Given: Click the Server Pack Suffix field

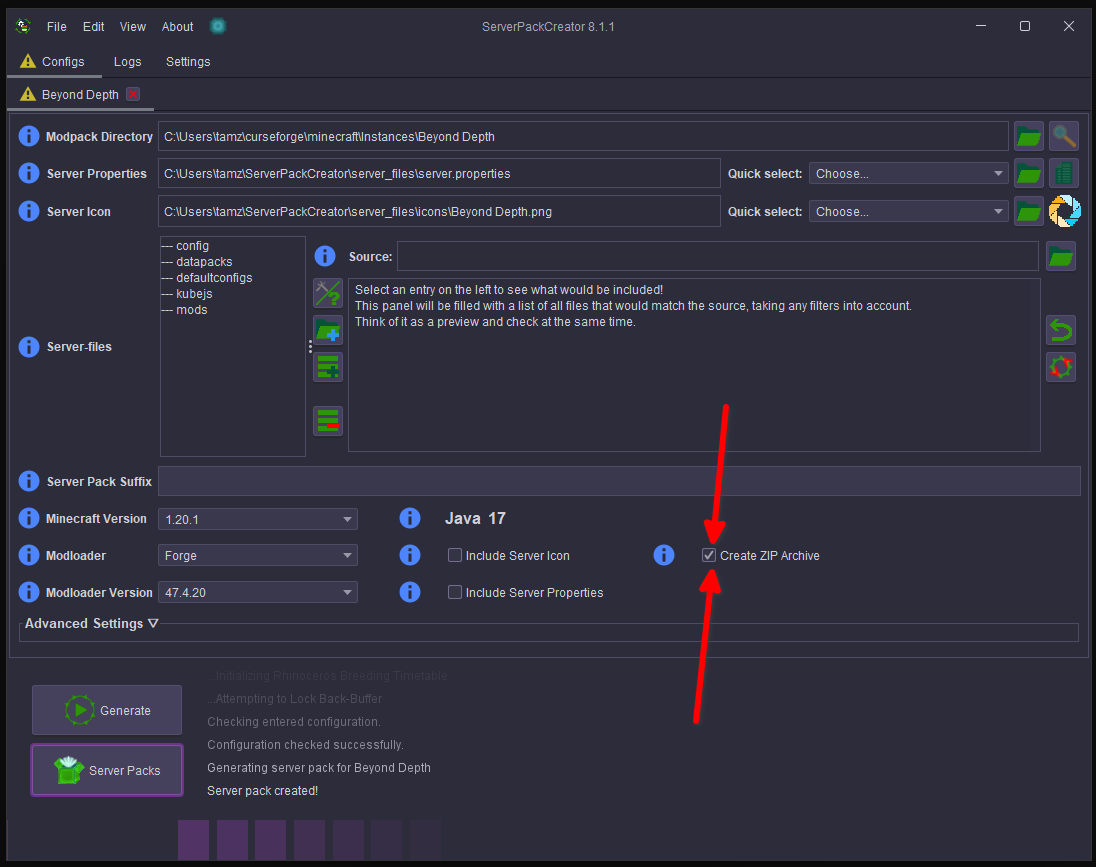Looking at the screenshot, I should (619, 481).
